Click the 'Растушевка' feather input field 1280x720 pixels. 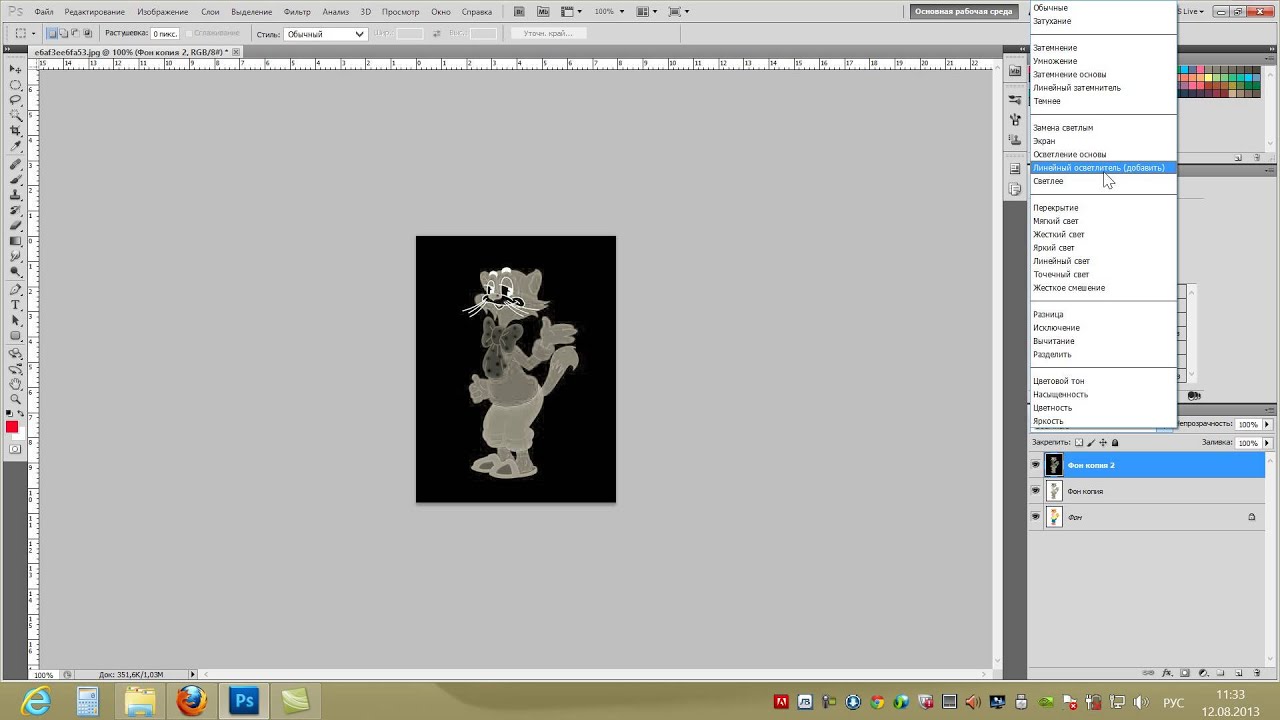pos(165,34)
